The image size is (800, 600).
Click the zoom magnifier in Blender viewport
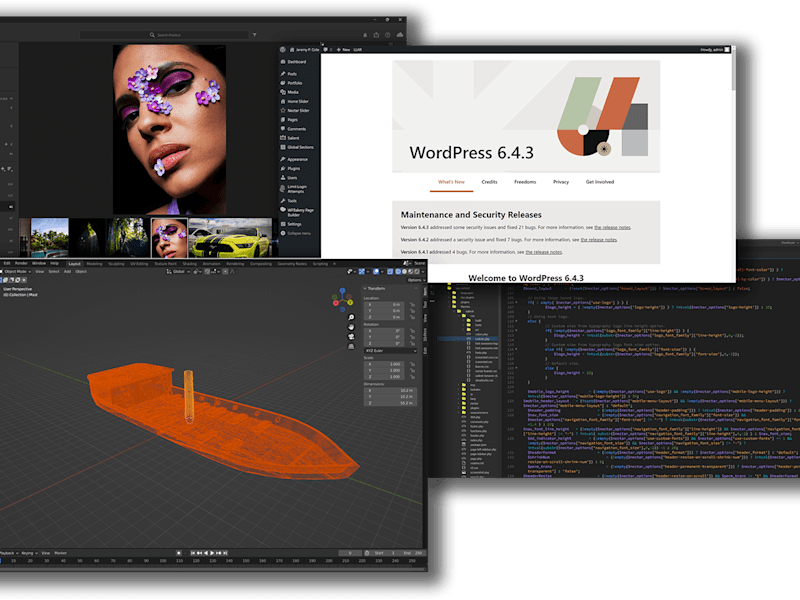click(x=351, y=317)
